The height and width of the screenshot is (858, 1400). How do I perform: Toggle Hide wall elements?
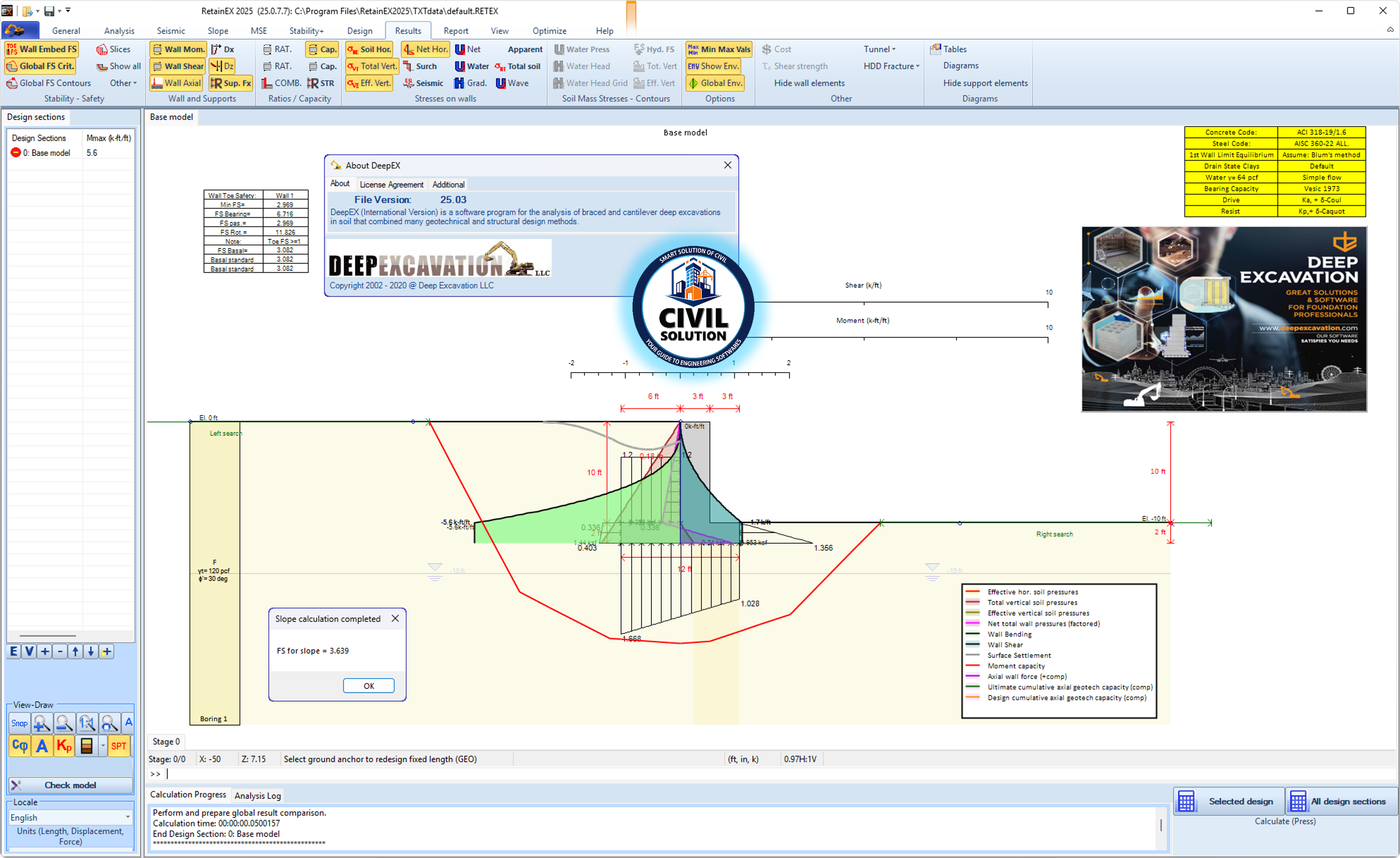tap(809, 82)
